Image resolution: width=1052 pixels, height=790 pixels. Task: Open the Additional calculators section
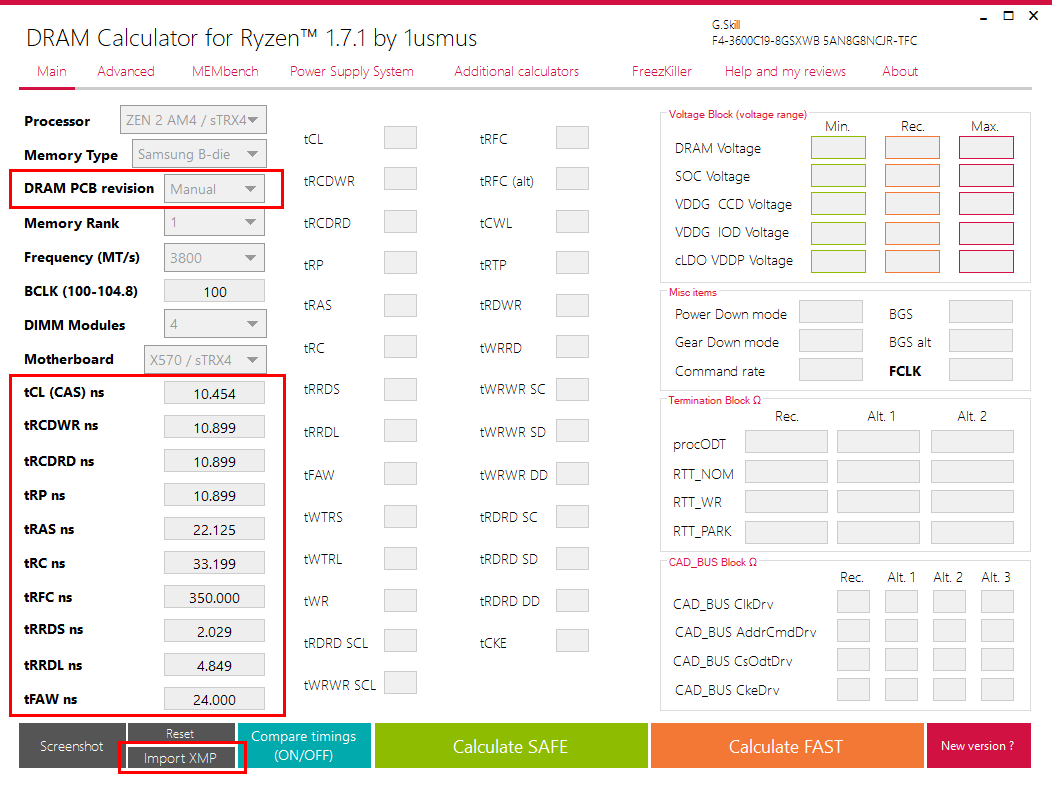click(516, 71)
